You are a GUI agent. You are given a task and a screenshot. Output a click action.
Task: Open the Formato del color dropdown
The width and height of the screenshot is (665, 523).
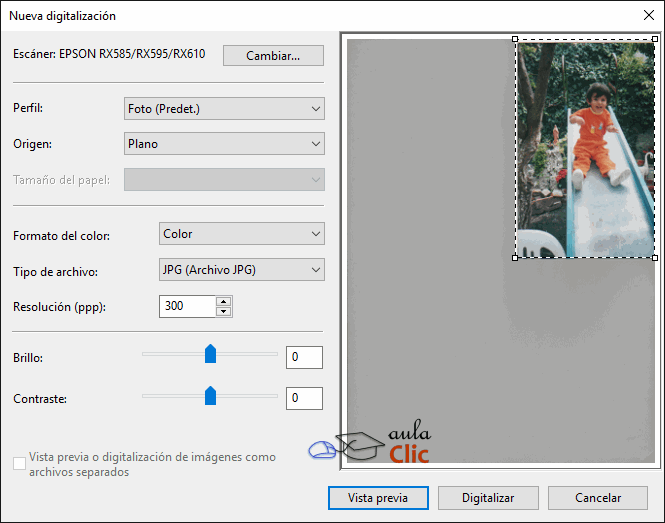click(242, 234)
